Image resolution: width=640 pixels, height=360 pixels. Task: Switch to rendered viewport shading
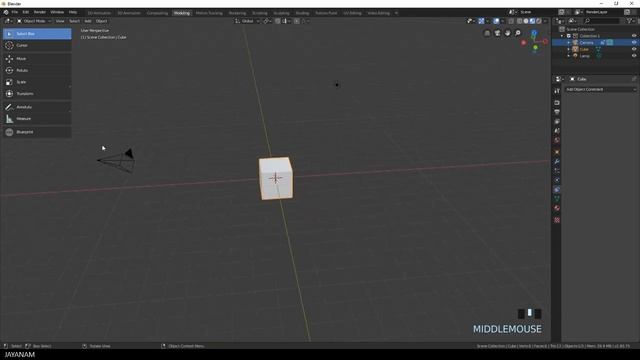point(538,21)
